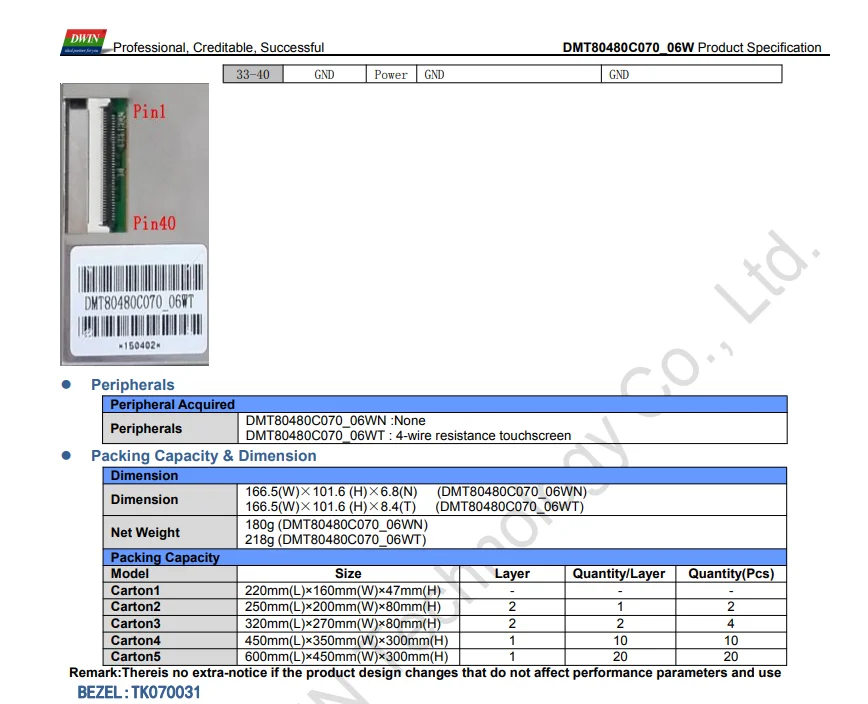Click Carton4 Quantity/Layer value '10'
The height and width of the screenshot is (704, 868).
pyautogui.click(x=620, y=640)
